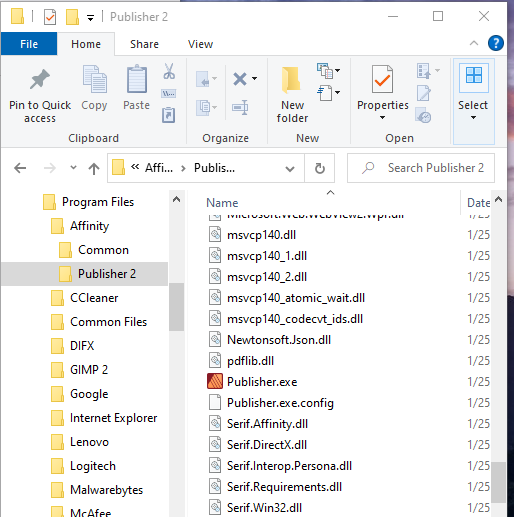Click the Date column header

[478, 203]
